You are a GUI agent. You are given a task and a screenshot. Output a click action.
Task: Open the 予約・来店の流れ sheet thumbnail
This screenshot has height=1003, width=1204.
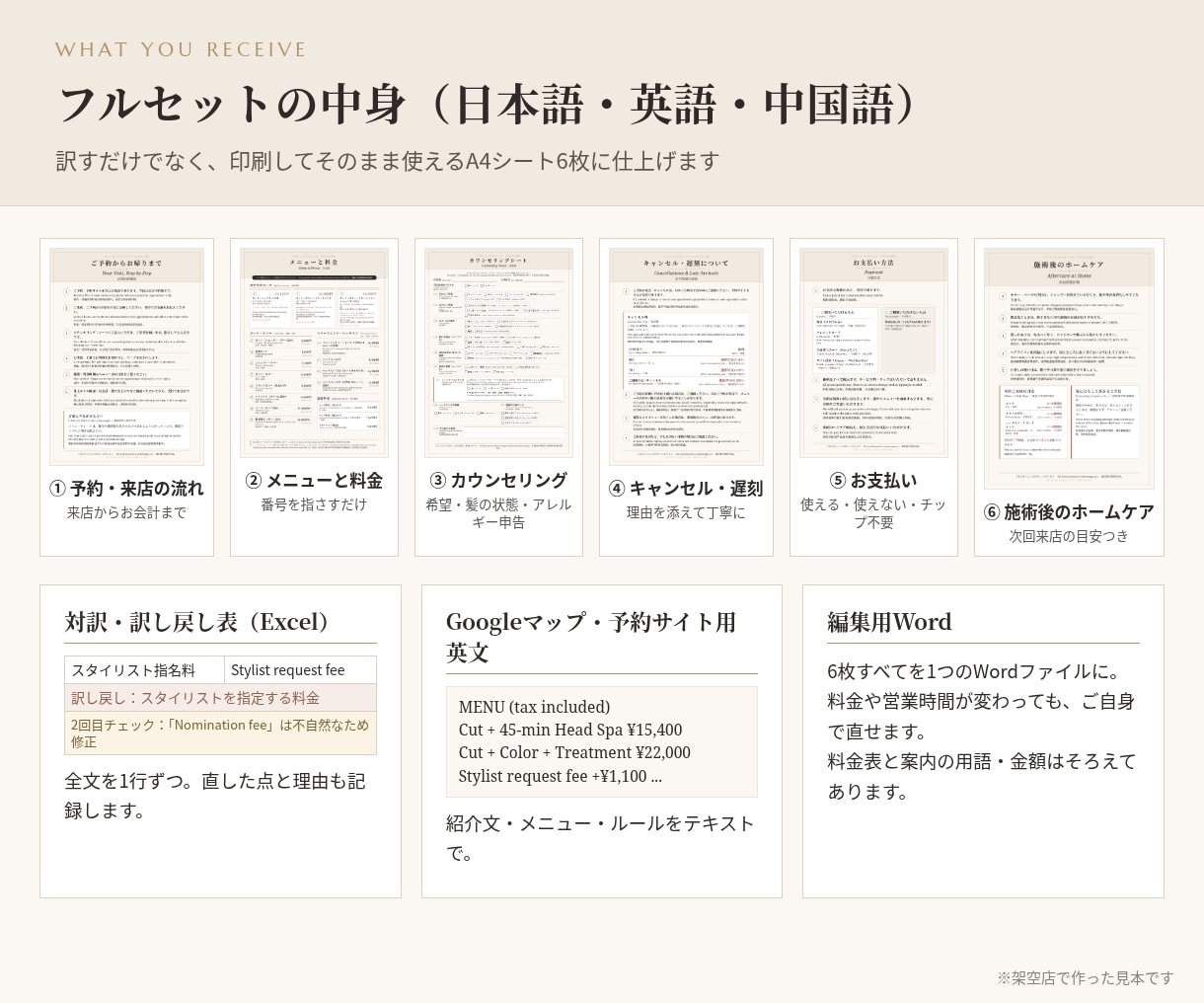(x=126, y=356)
